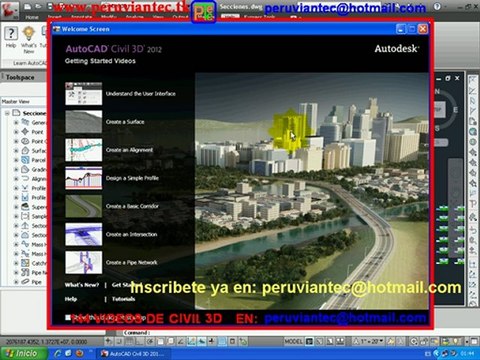480x360 pixels.
Task: Collapse the Secciones drawing tree node
Action: [7, 113]
